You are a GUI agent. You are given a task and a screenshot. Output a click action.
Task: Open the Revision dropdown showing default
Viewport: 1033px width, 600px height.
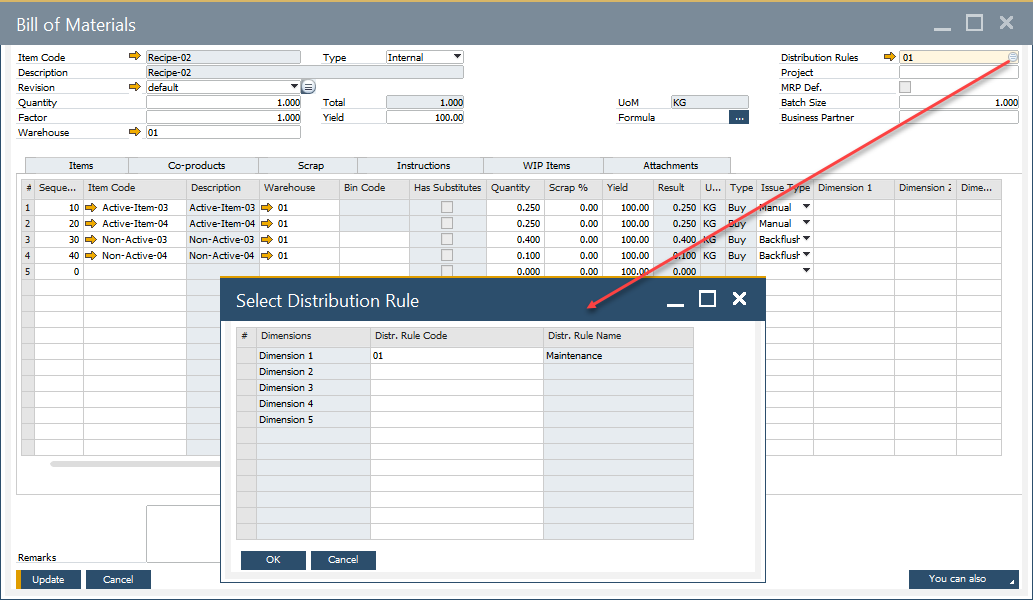click(x=294, y=87)
